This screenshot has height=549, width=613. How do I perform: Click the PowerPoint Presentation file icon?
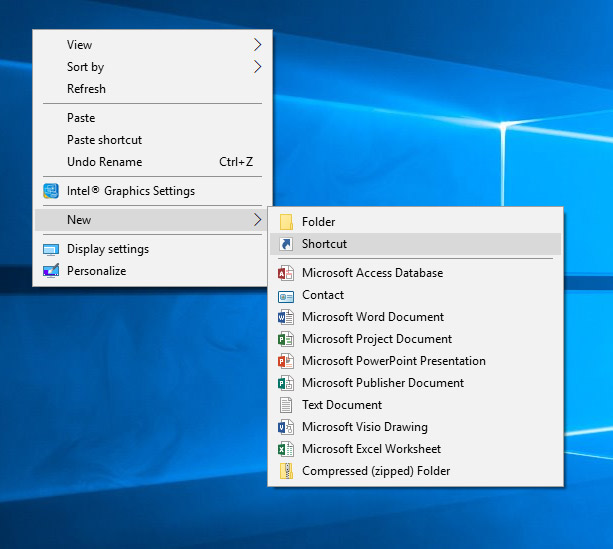click(286, 361)
